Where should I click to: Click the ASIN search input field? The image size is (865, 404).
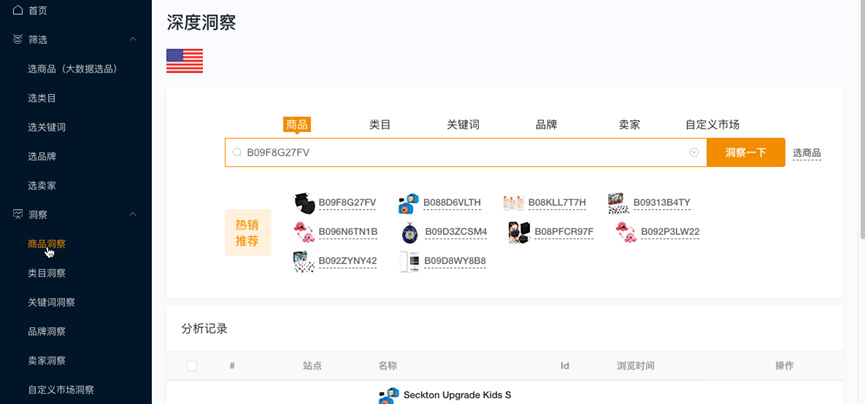click(466, 152)
